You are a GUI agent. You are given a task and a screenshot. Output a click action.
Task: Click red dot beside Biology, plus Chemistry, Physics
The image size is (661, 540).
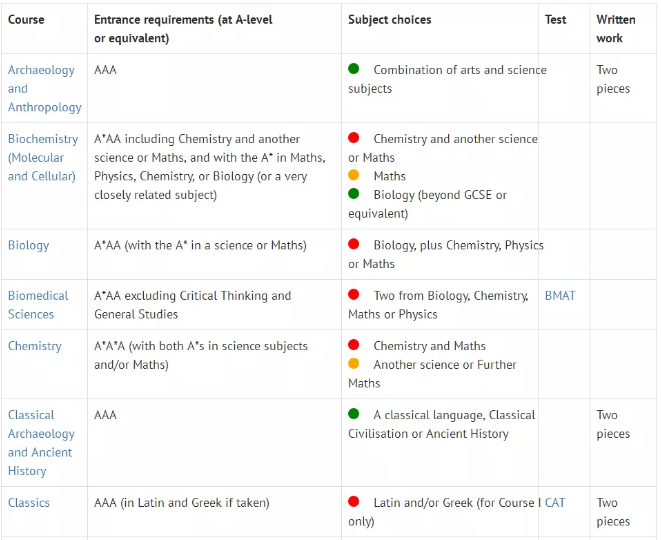pyautogui.click(x=354, y=244)
